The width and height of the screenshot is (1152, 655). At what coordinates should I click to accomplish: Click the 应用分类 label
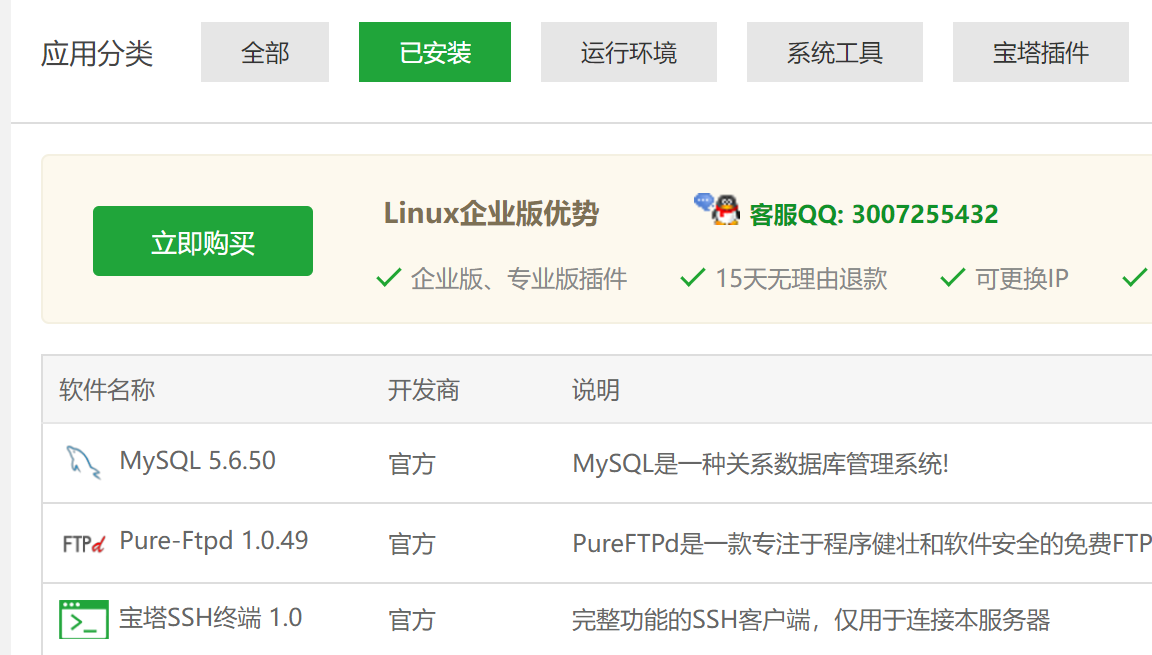[x=97, y=54]
